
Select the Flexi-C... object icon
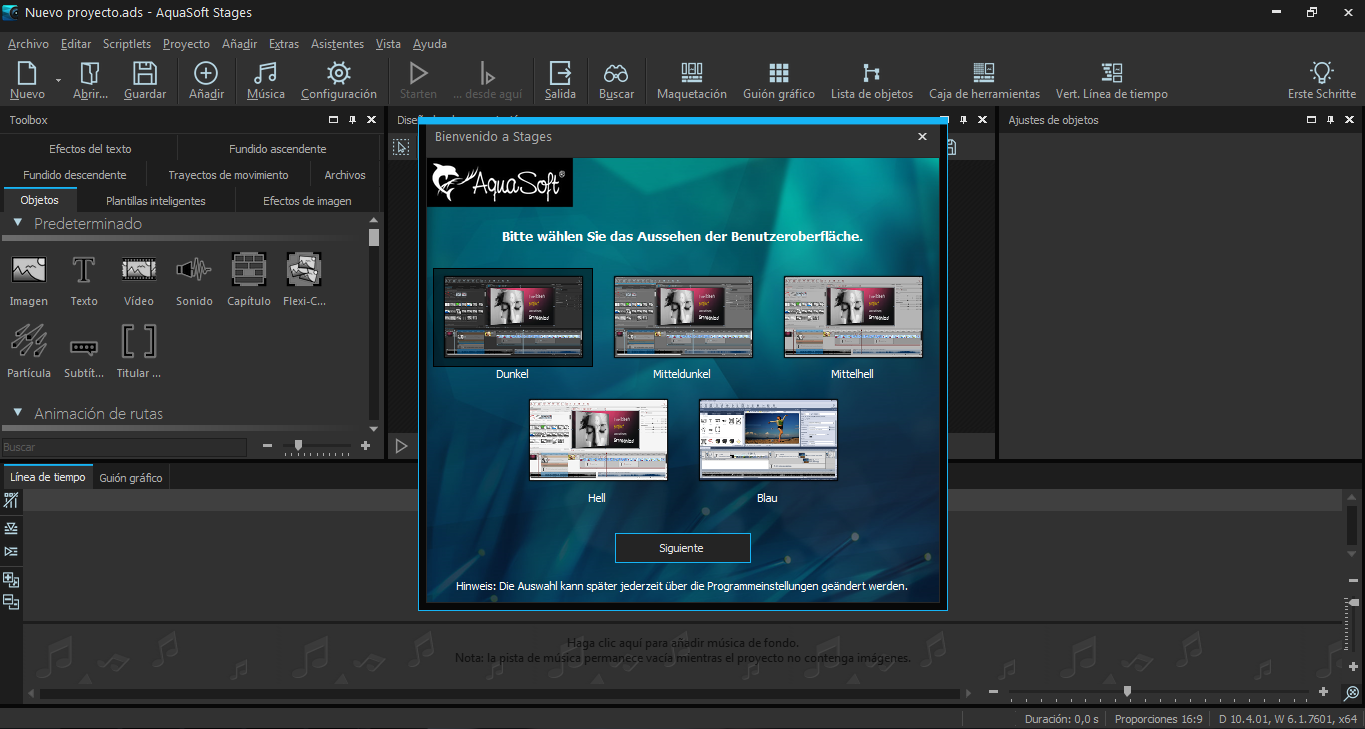[x=304, y=269]
